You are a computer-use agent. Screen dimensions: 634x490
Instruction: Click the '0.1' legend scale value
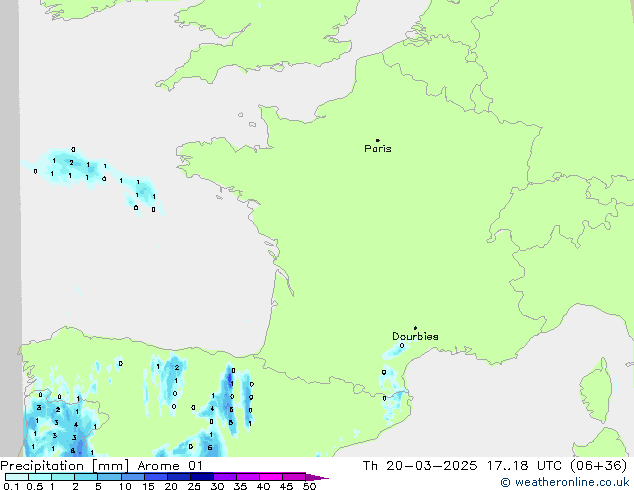pyautogui.click(x=11, y=486)
